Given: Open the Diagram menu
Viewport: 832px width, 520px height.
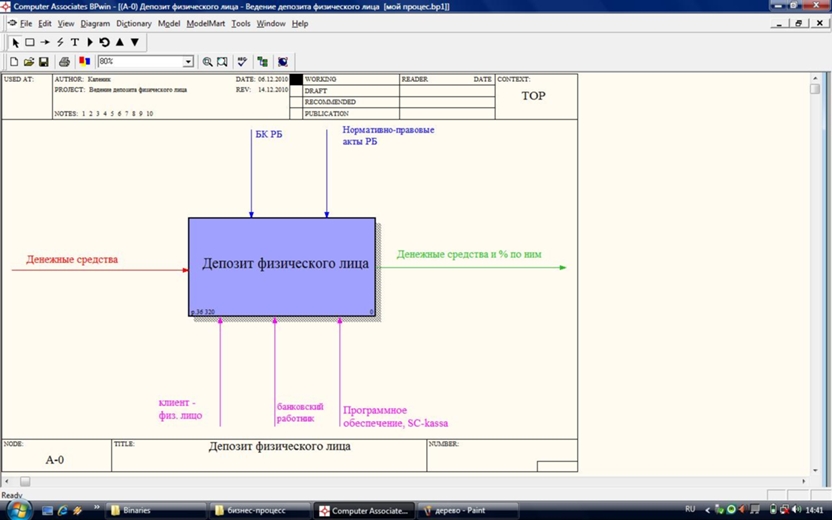Looking at the screenshot, I should point(96,24).
